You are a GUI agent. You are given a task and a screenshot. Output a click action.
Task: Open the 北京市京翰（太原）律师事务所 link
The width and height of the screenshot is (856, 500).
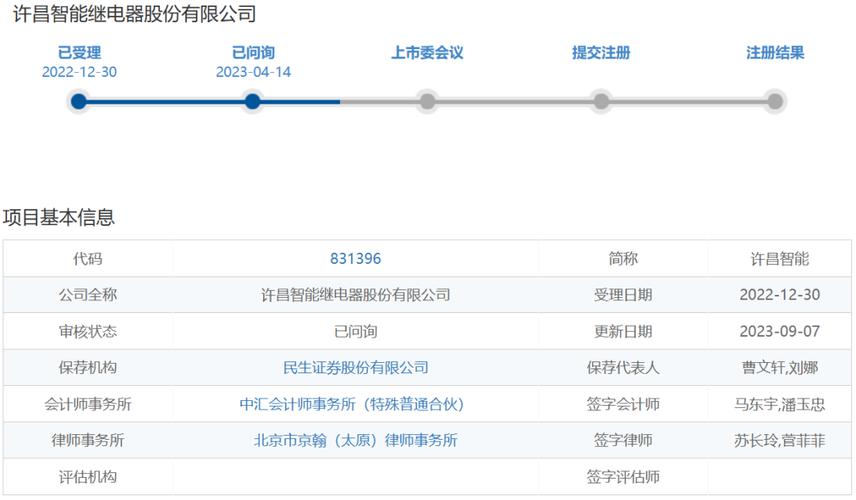pyautogui.click(x=355, y=441)
